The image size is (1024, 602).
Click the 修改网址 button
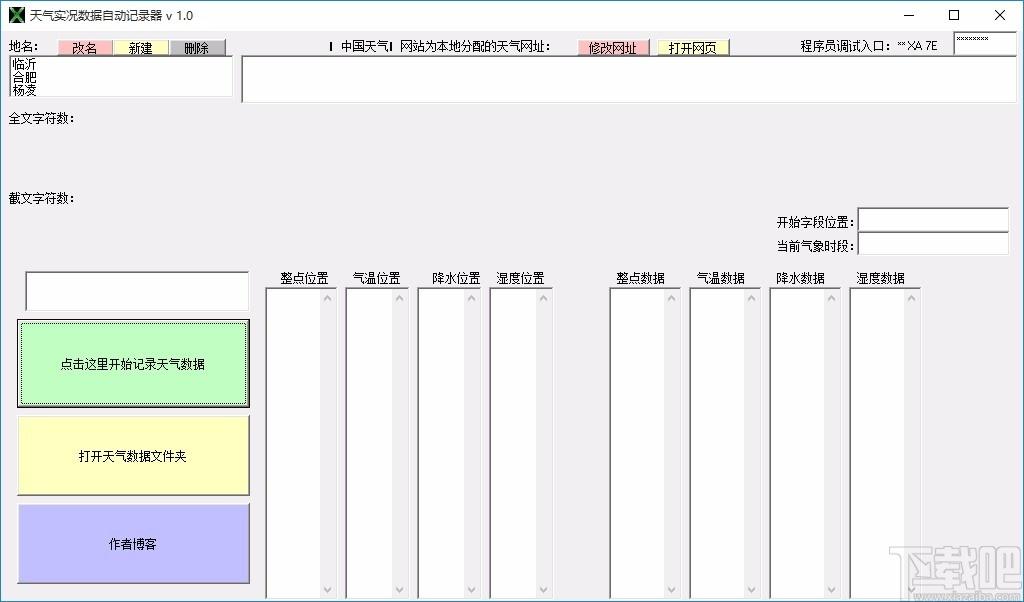[613, 48]
